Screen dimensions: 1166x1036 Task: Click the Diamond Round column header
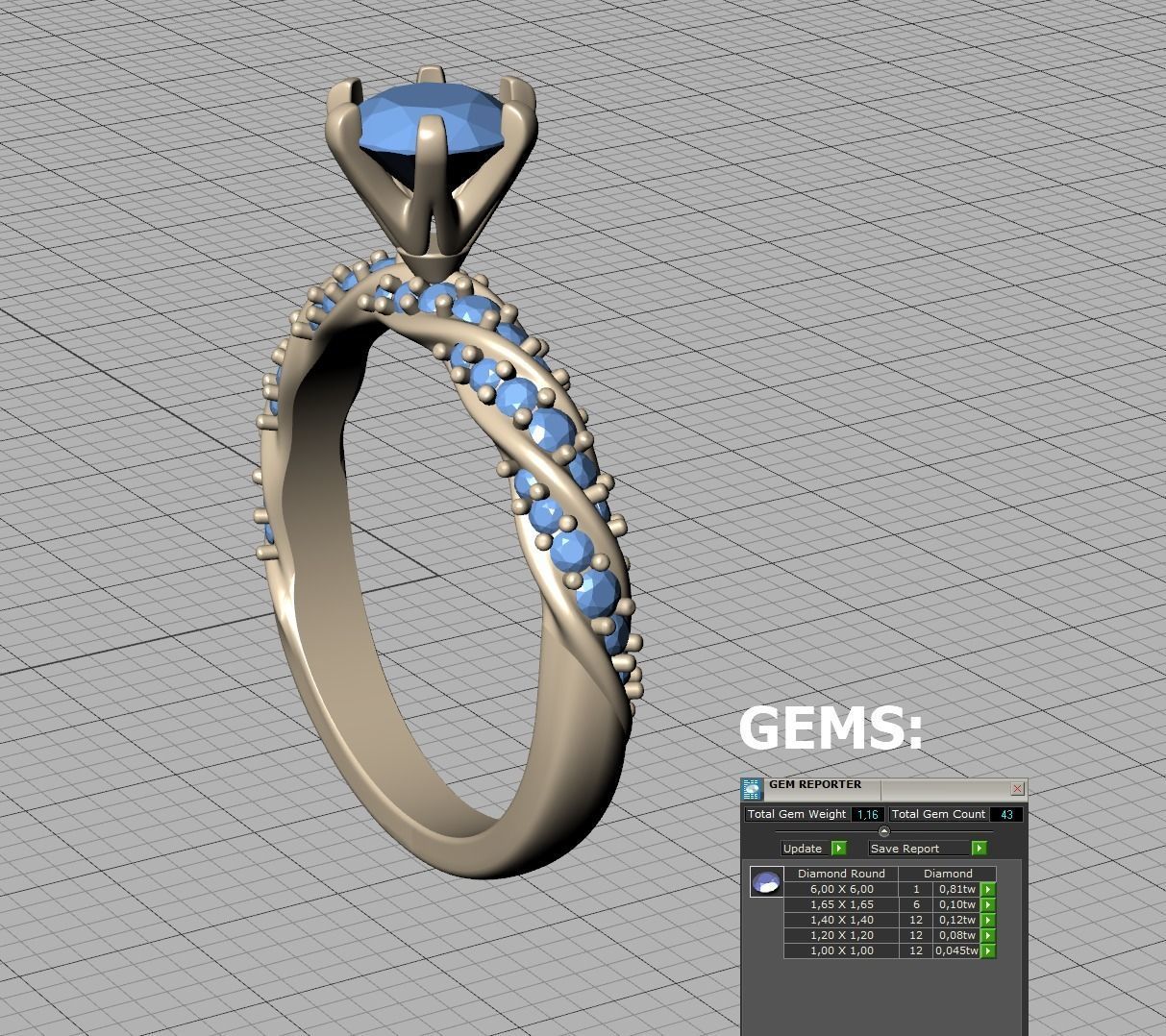841,874
